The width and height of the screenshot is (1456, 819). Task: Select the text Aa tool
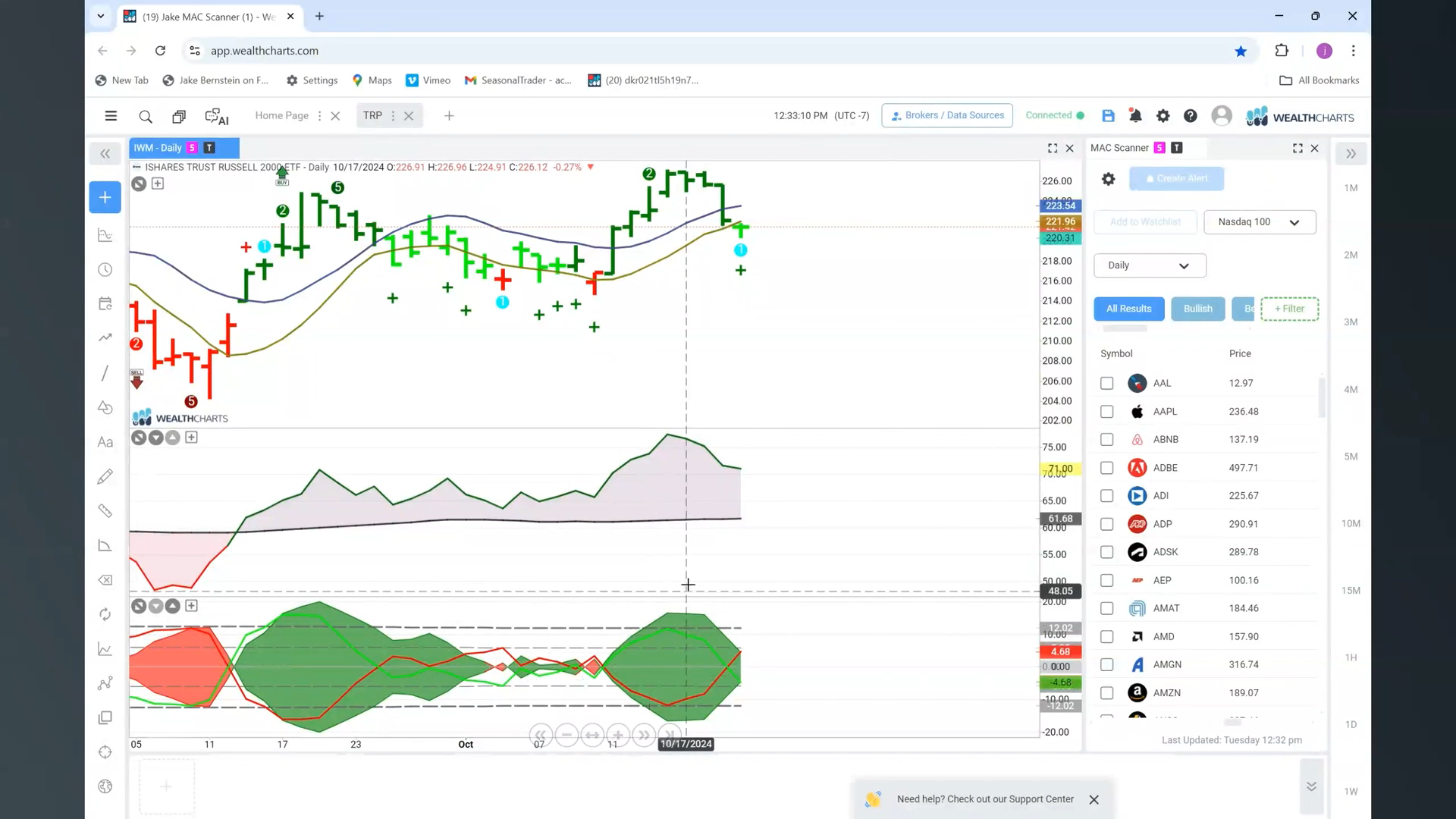coord(105,442)
